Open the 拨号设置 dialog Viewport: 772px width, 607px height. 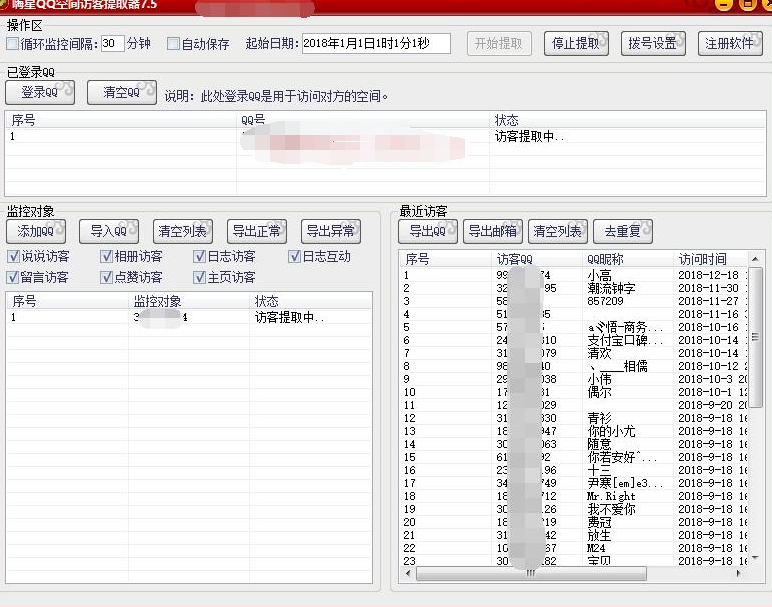tap(653, 44)
